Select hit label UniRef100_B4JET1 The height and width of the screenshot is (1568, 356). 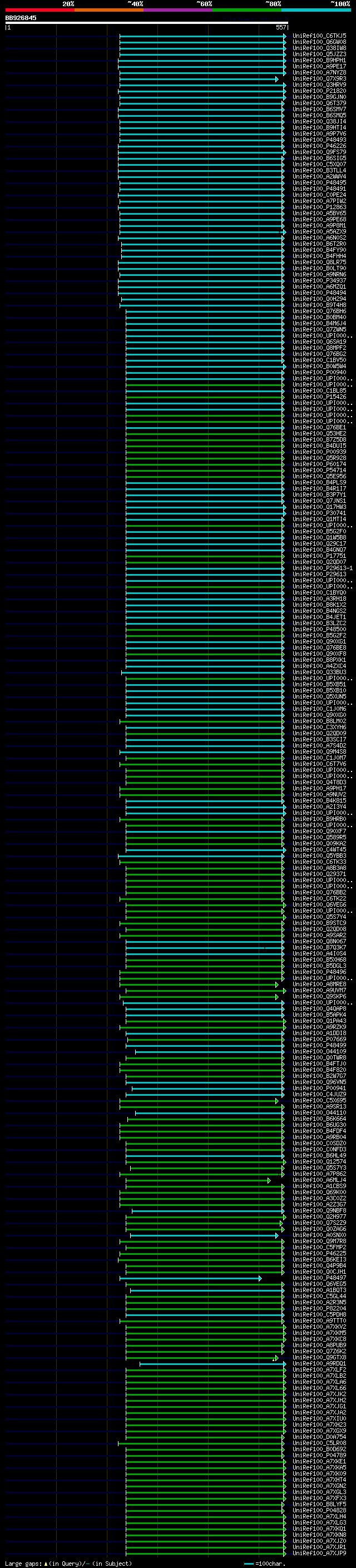(x=319, y=617)
